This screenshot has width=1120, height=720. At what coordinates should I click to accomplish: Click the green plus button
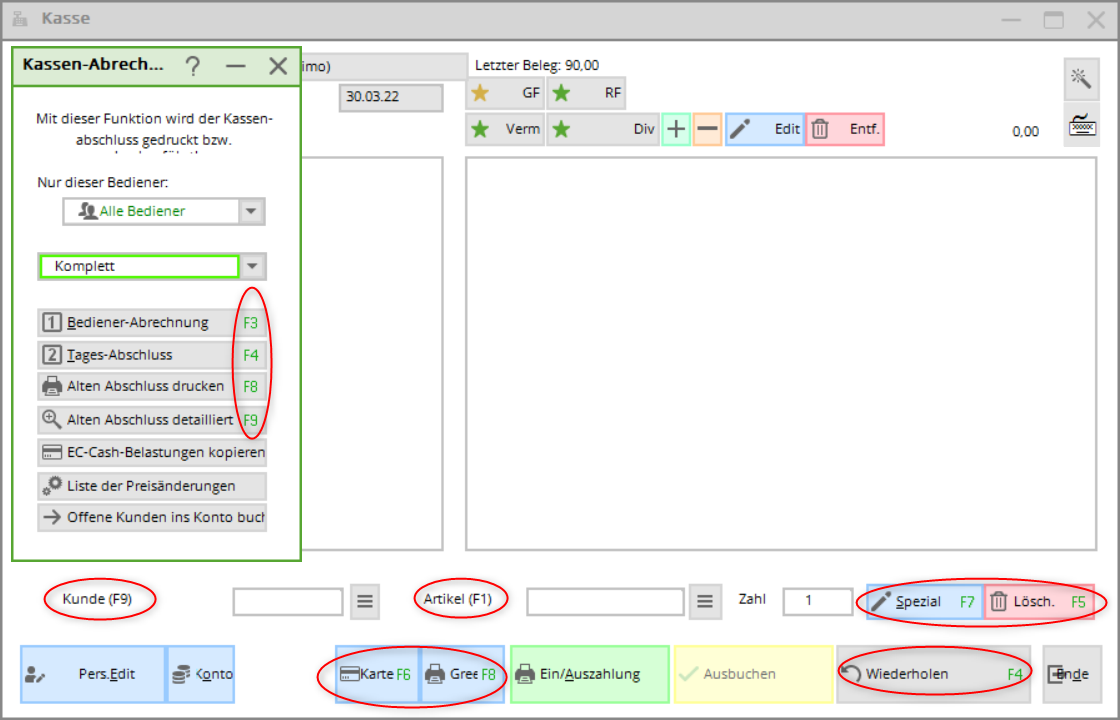pyautogui.click(x=676, y=129)
